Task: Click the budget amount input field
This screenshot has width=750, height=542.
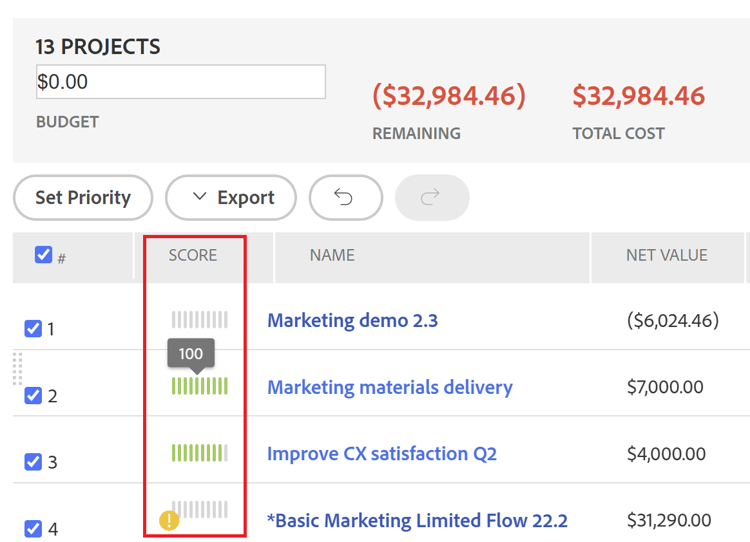Action: coord(180,82)
